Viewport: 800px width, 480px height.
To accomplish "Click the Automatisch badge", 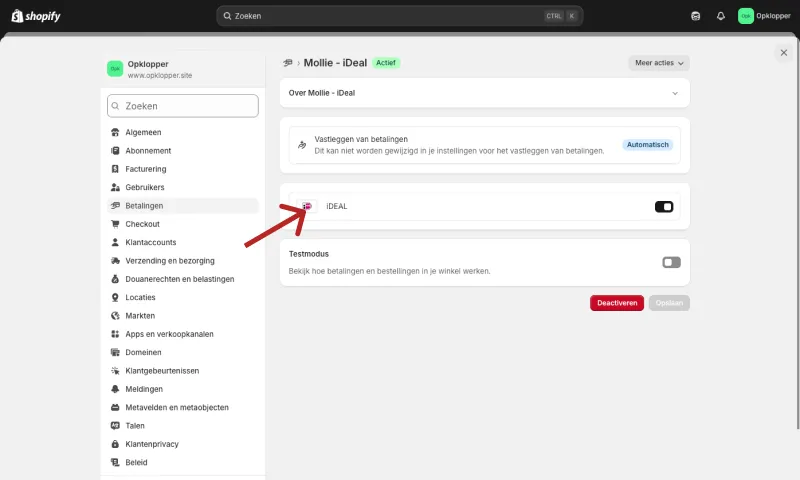I will click(x=647, y=145).
